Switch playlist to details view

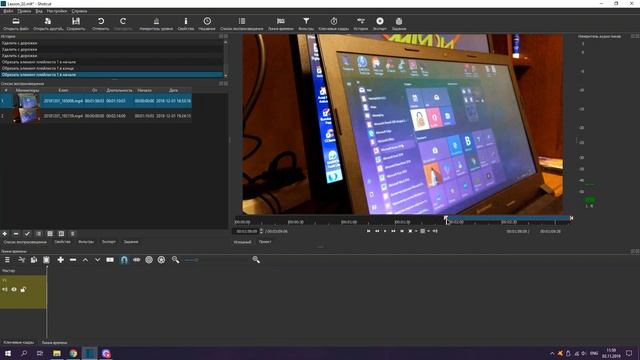[x=38, y=234]
